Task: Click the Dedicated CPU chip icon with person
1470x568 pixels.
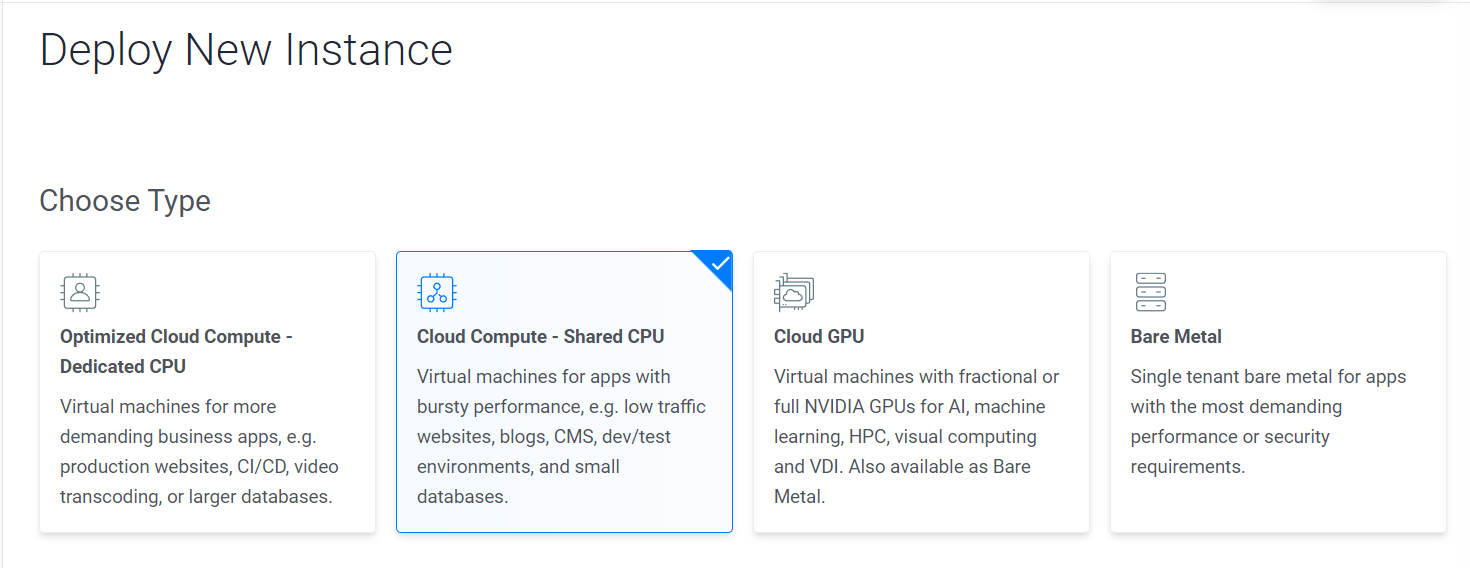Action: pyautogui.click(x=80, y=292)
